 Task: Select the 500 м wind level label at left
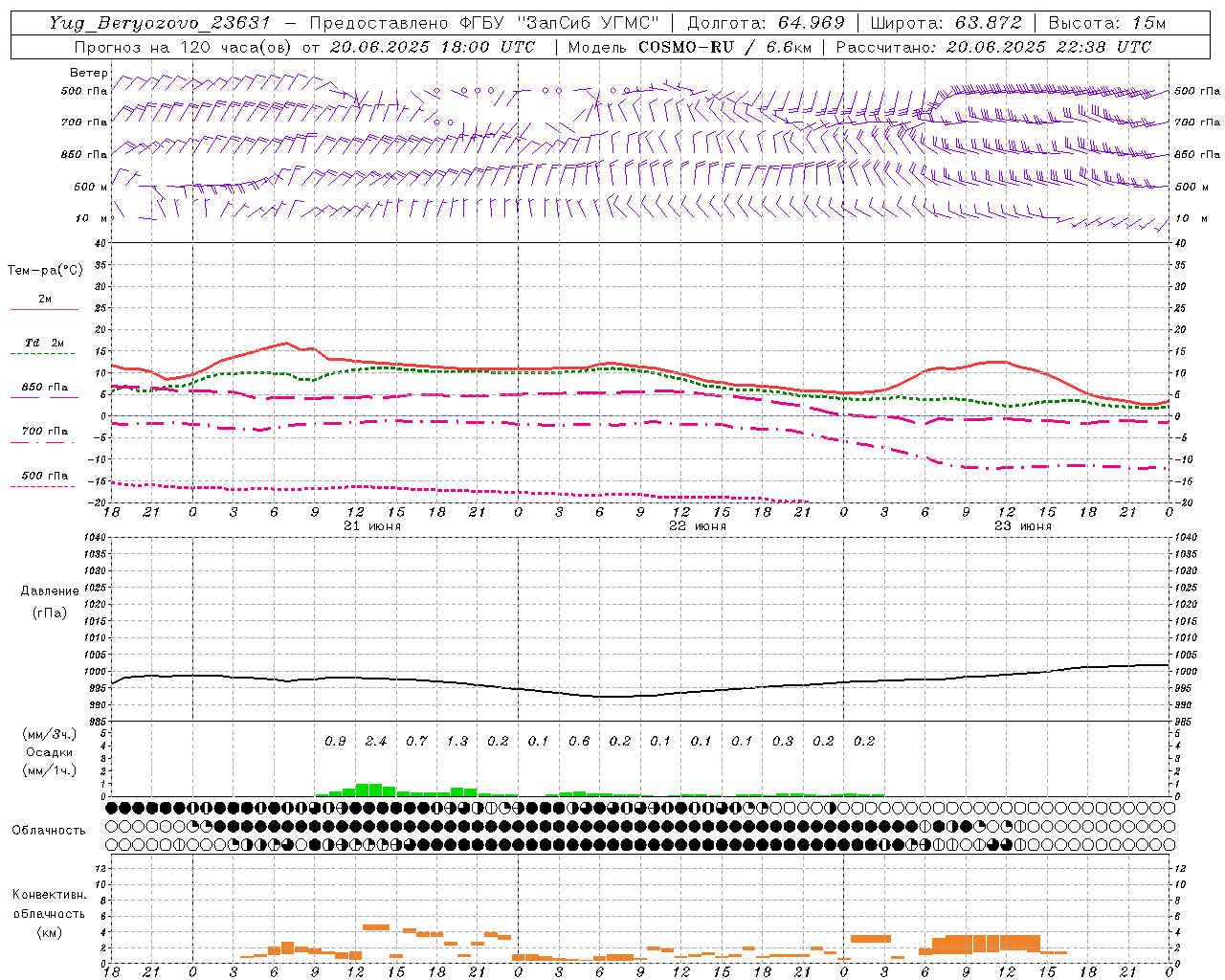[x=91, y=187]
